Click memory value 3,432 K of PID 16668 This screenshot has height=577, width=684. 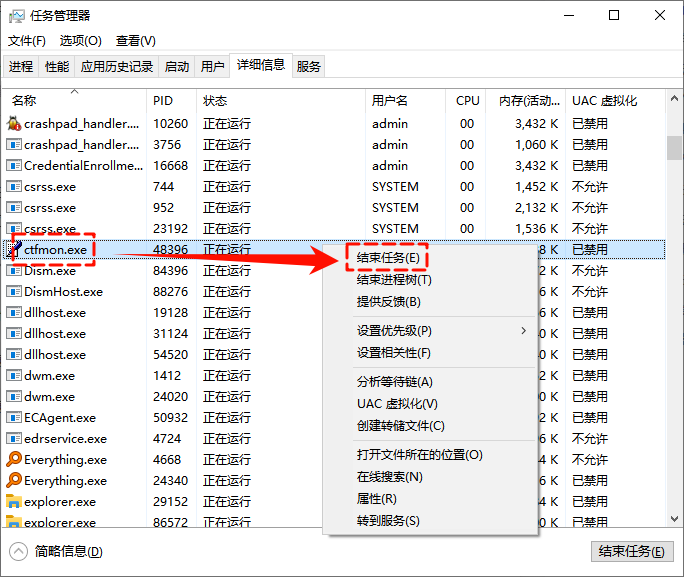[537, 166]
